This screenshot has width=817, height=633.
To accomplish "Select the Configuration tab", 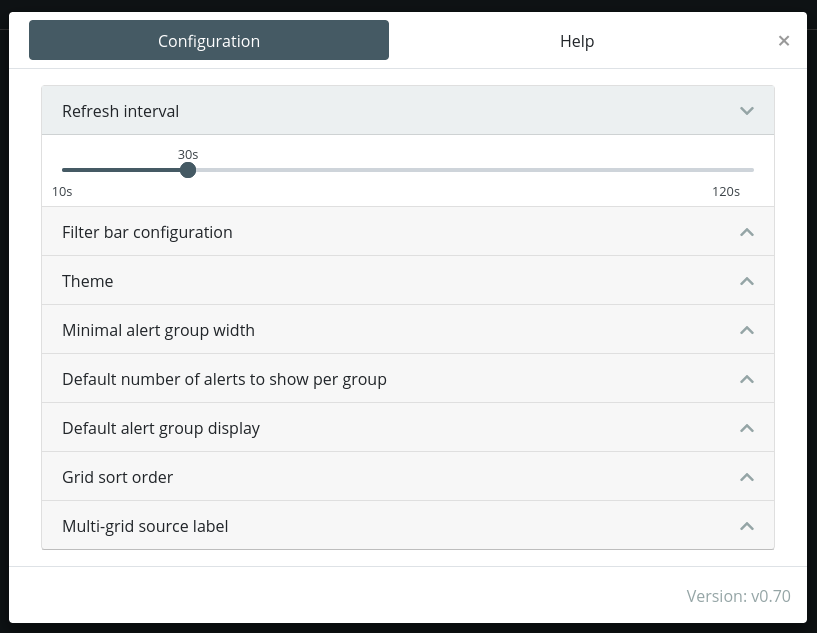I will click(x=209, y=40).
